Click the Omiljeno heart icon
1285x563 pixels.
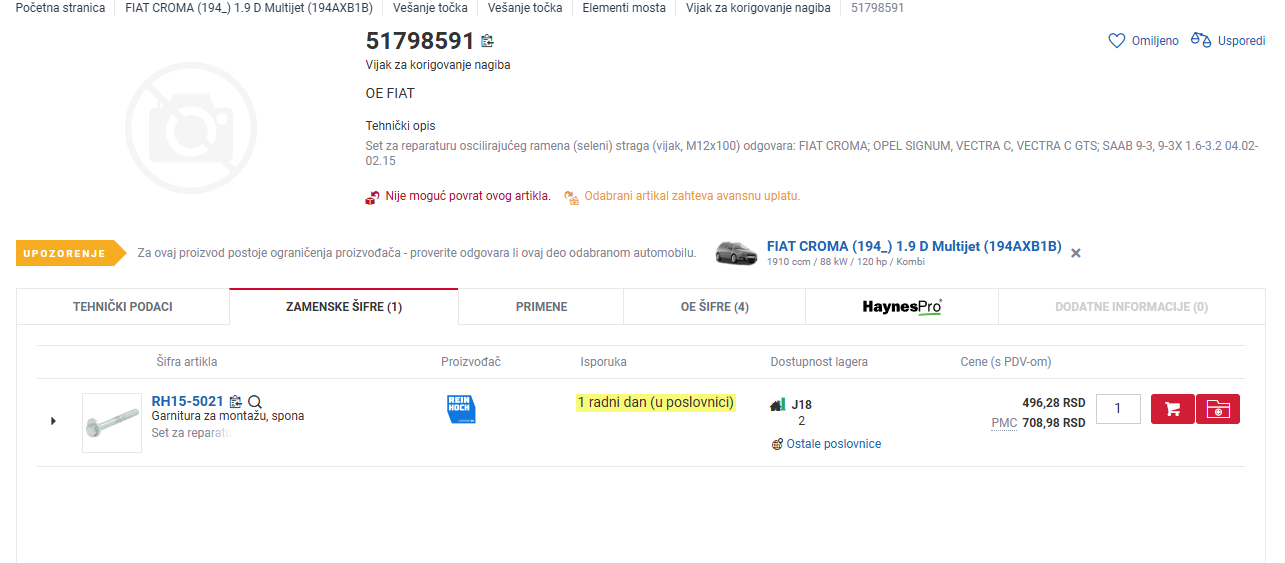click(1117, 41)
